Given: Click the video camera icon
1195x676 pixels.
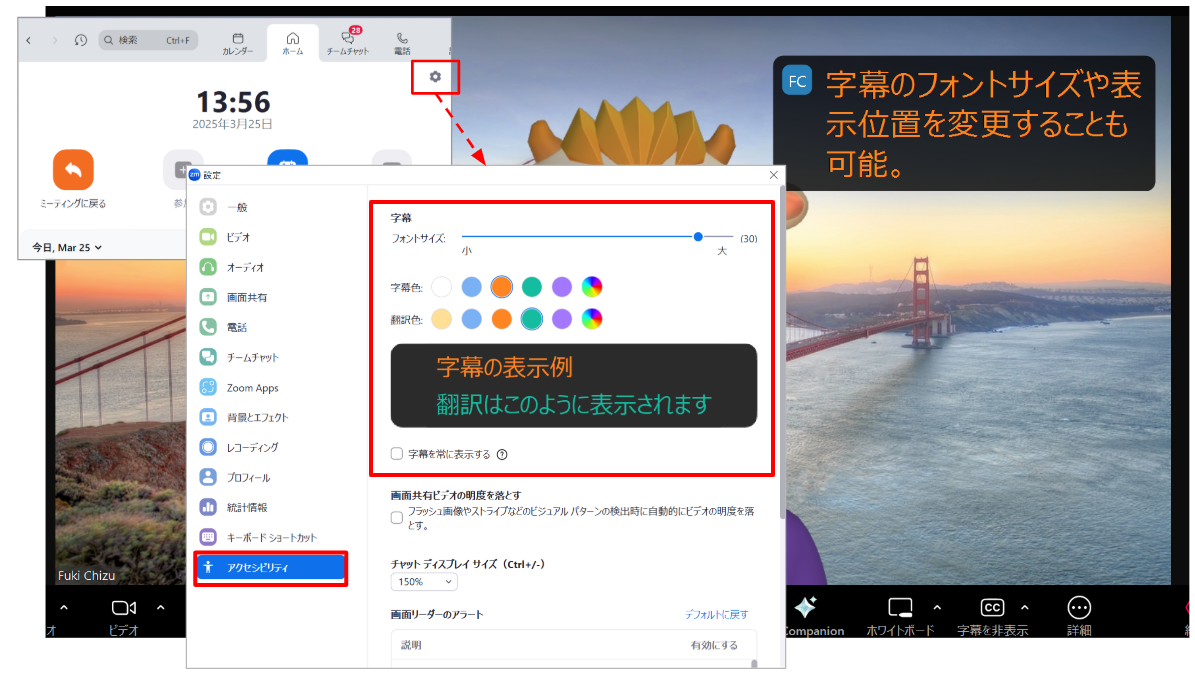Looking at the screenshot, I should coord(123,607).
